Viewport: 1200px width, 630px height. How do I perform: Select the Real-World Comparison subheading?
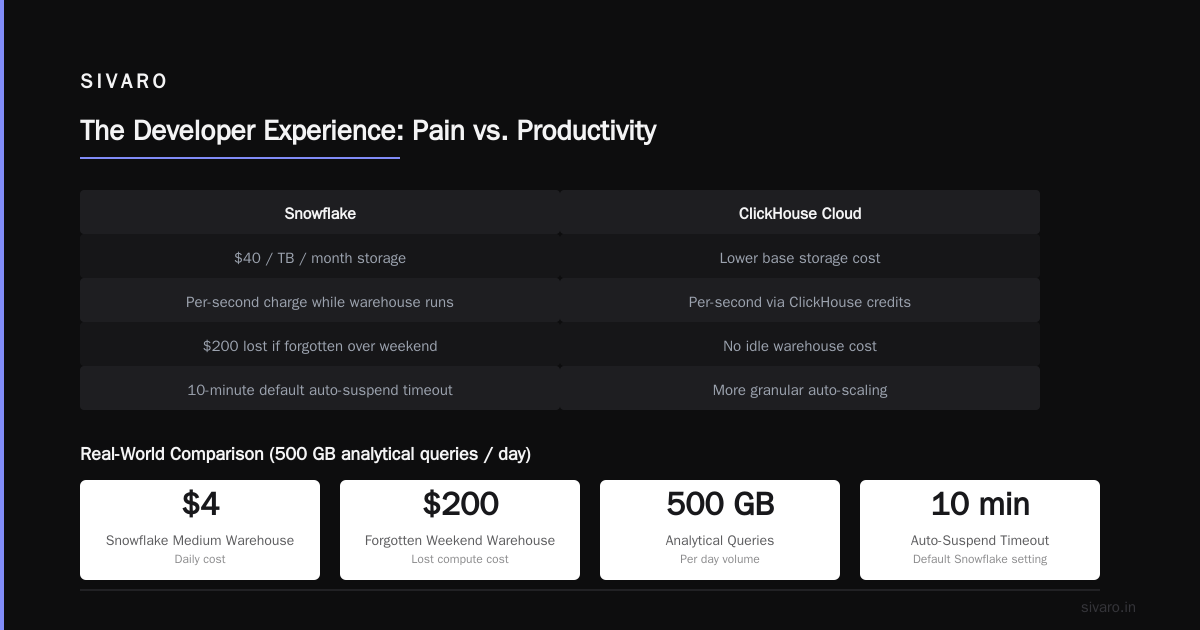(x=305, y=454)
